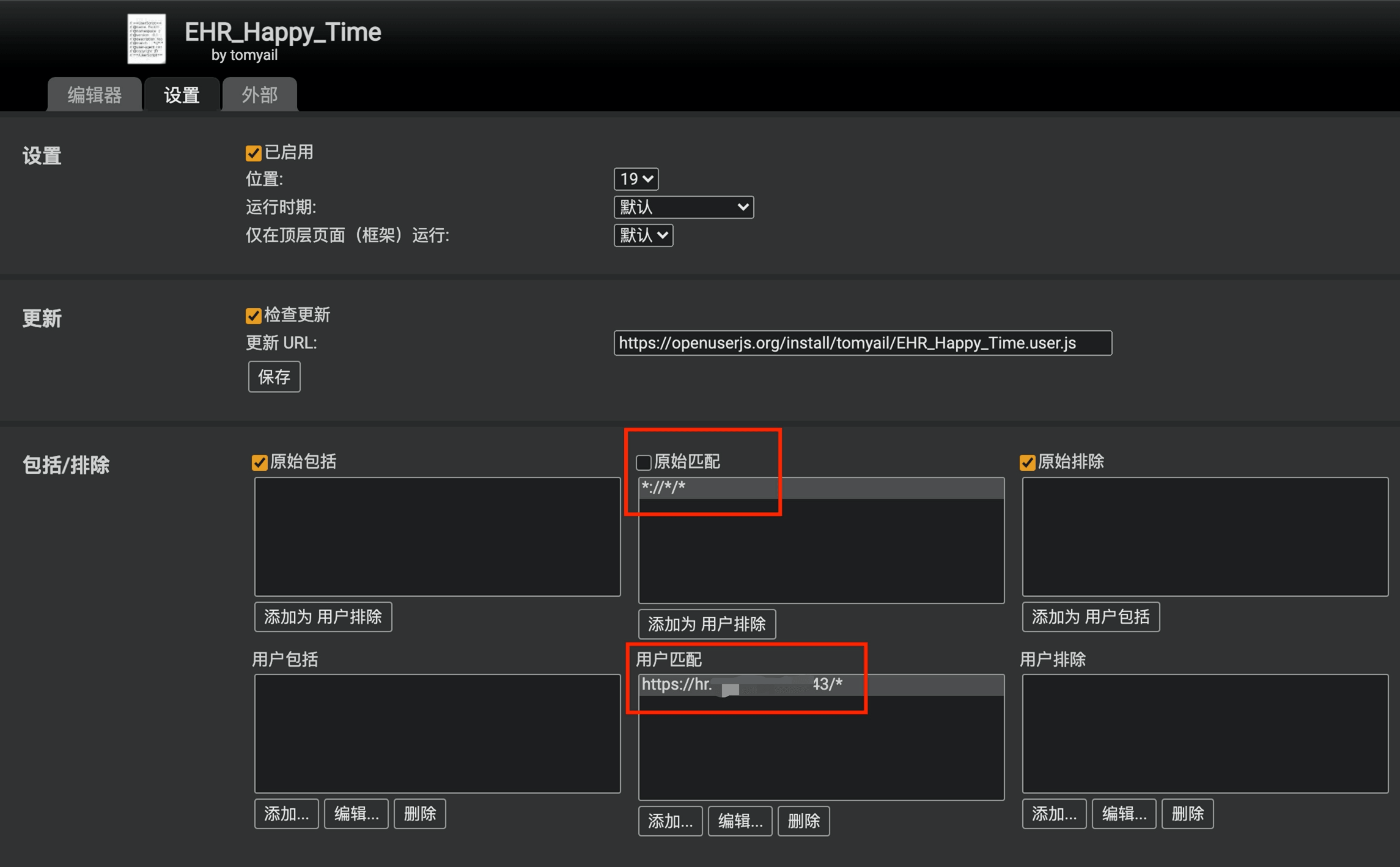Click 添加为 用户包括 button
Image resolution: width=1400 pixels, height=867 pixels.
[x=1090, y=617]
